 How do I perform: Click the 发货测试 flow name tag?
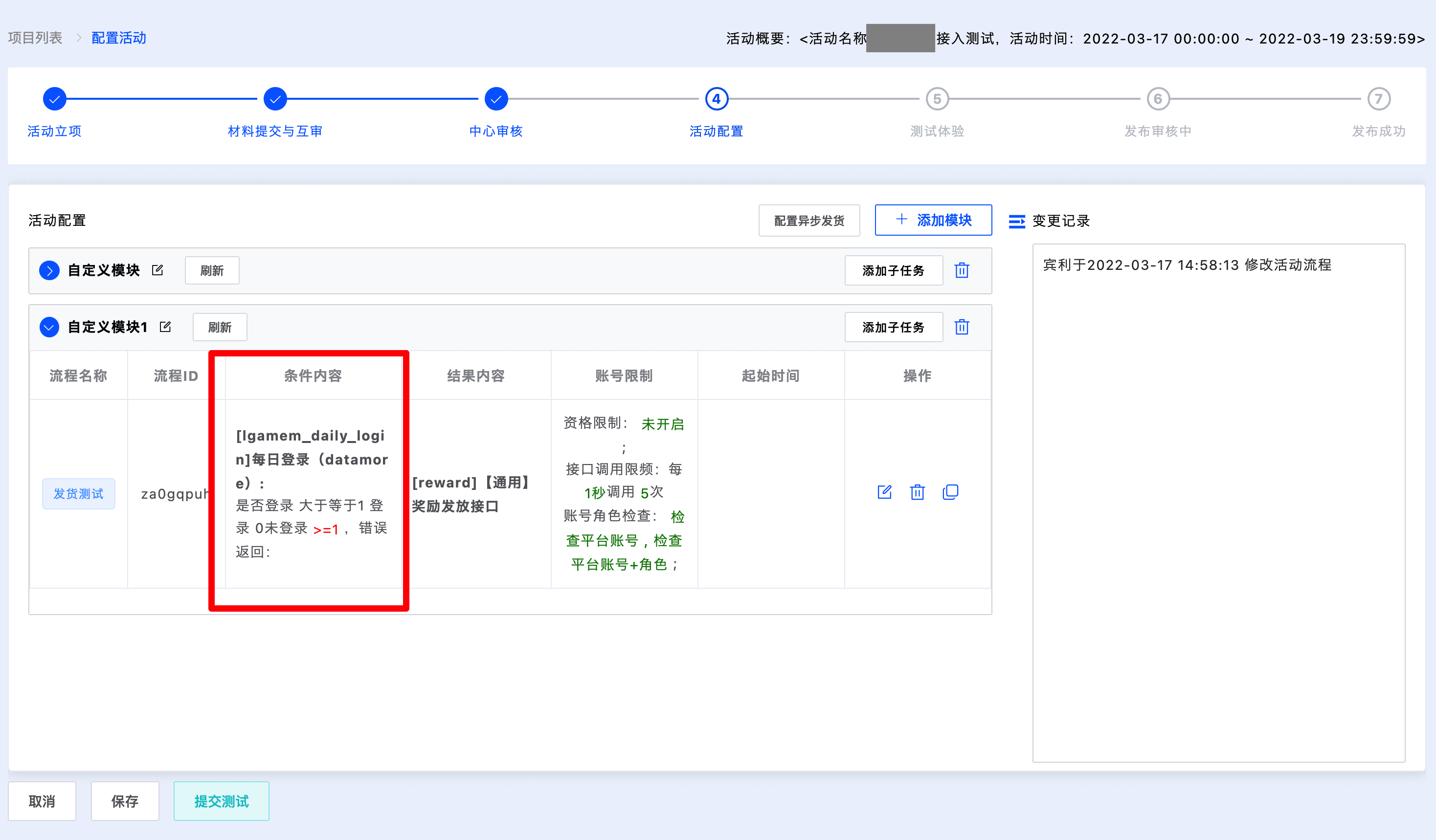coord(79,494)
